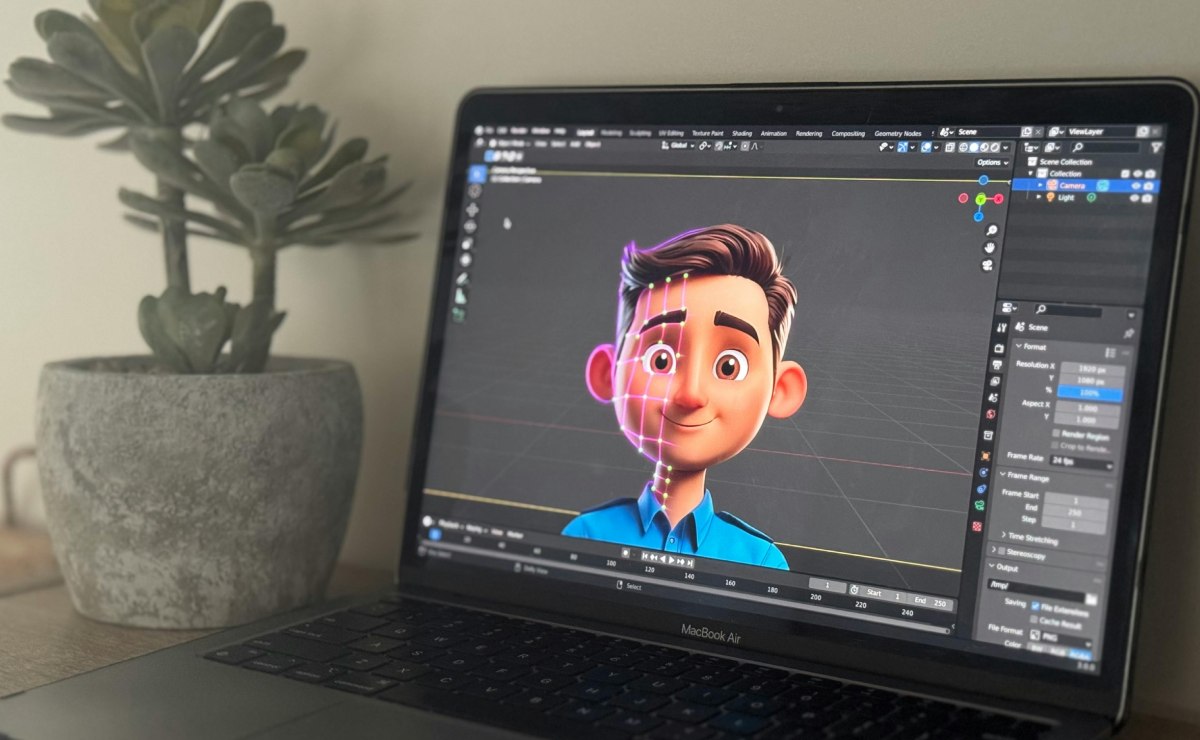Image resolution: width=1200 pixels, height=740 pixels.
Task: Uncheck the File Extensions checkbox
Action: (1035, 607)
